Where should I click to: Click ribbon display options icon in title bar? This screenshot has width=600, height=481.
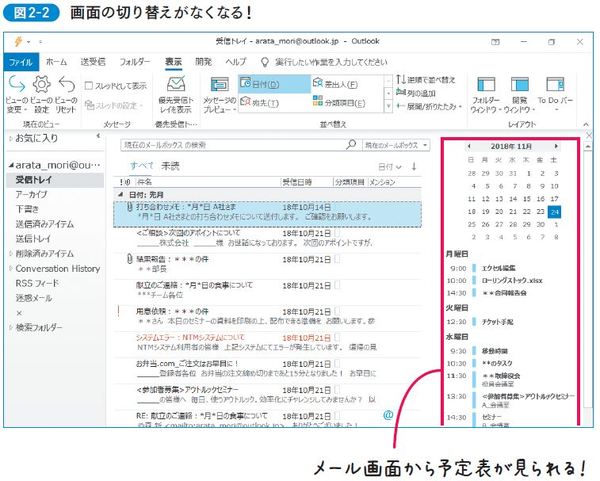(496, 42)
